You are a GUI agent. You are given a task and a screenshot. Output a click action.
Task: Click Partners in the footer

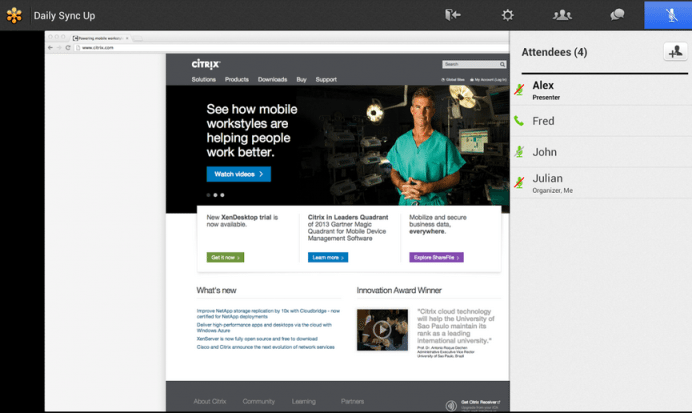pos(352,402)
